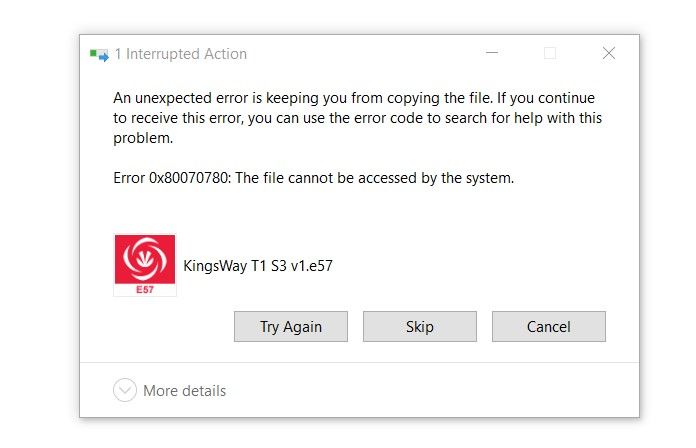The height and width of the screenshot is (448, 696).
Task: Click the More details label
Action: [x=184, y=391]
